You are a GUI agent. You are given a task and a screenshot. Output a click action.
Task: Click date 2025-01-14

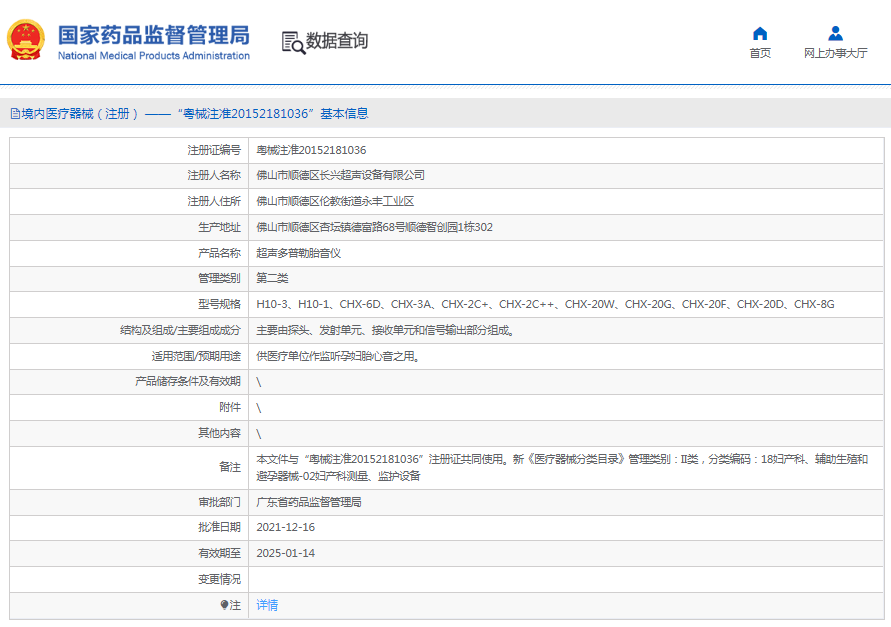[x=286, y=553]
